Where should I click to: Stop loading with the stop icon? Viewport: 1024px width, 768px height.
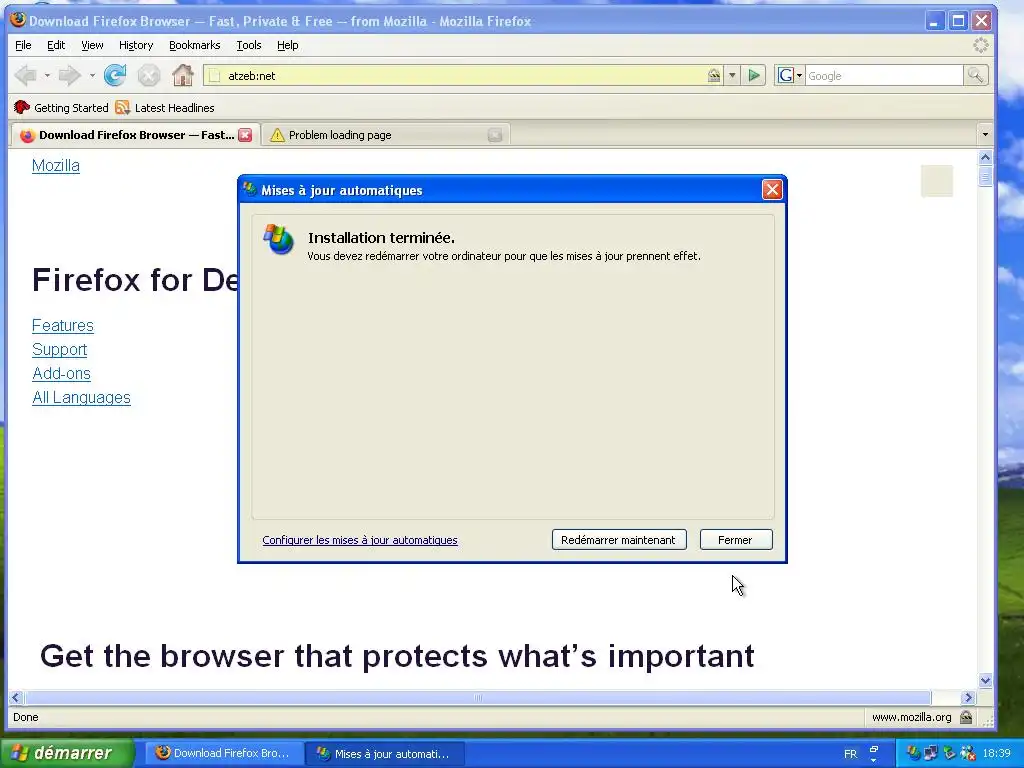click(149, 76)
